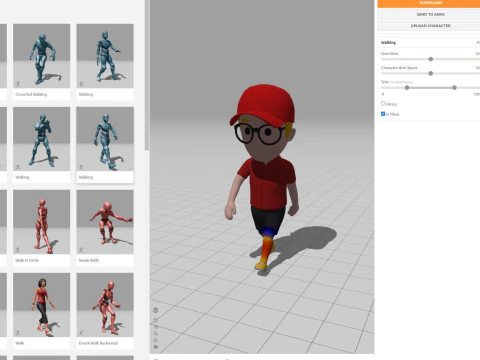
Task: Select the Walk thumbnail with female character
Action: click(x=42, y=305)
